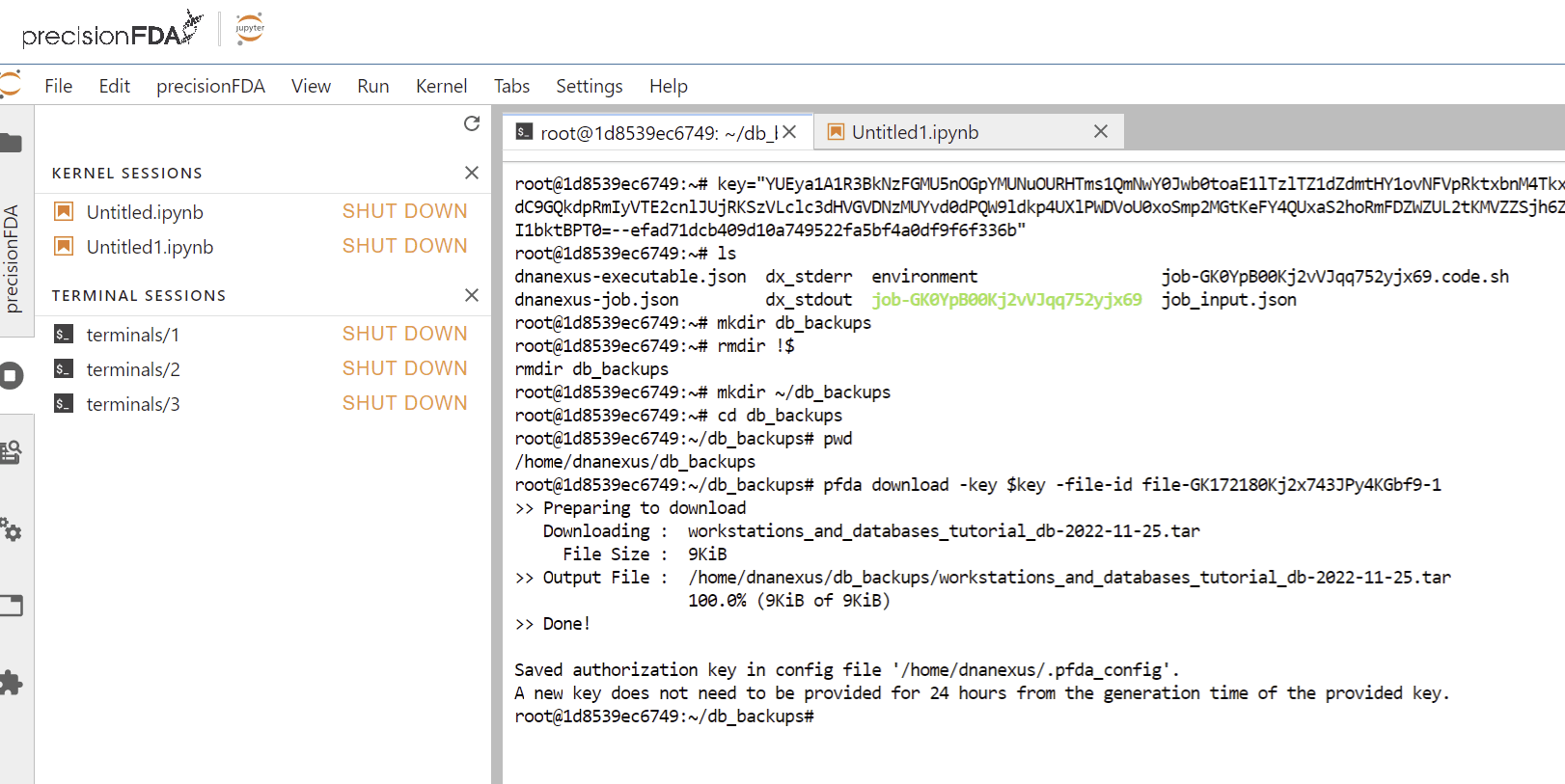Refresh the running sessions list
The height and width of the screenshot is (784, 1565).
[472, 123]
